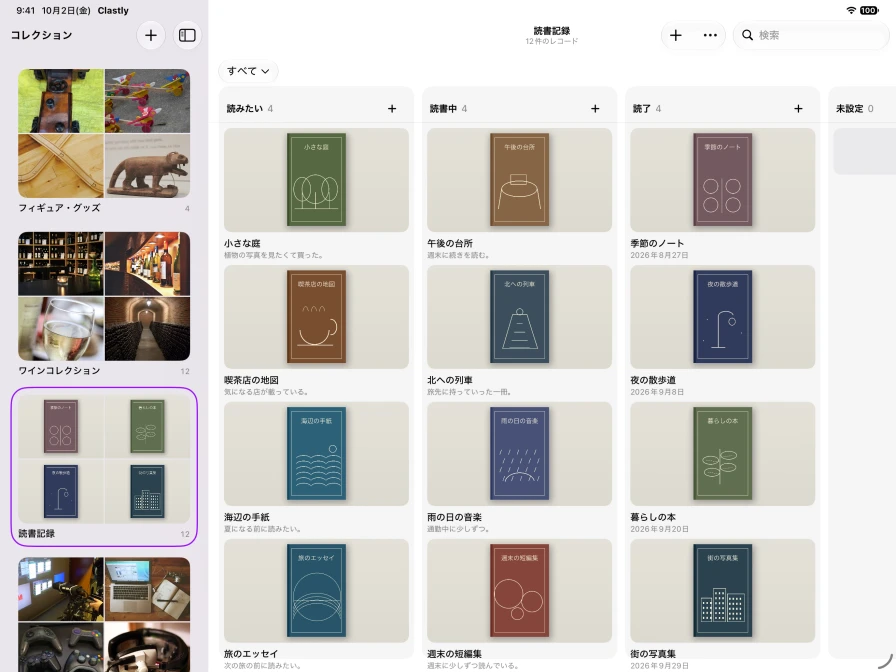Open the 海辺の手紙 book cover
896x672 pixels.
(x=316, y=454)
